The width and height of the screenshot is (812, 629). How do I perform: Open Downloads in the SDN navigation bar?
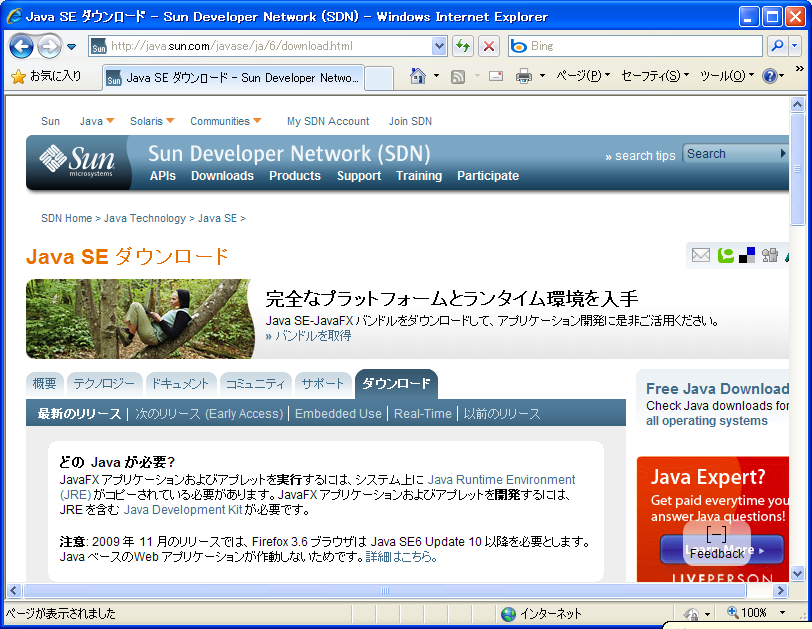click(x=222, y=176)
